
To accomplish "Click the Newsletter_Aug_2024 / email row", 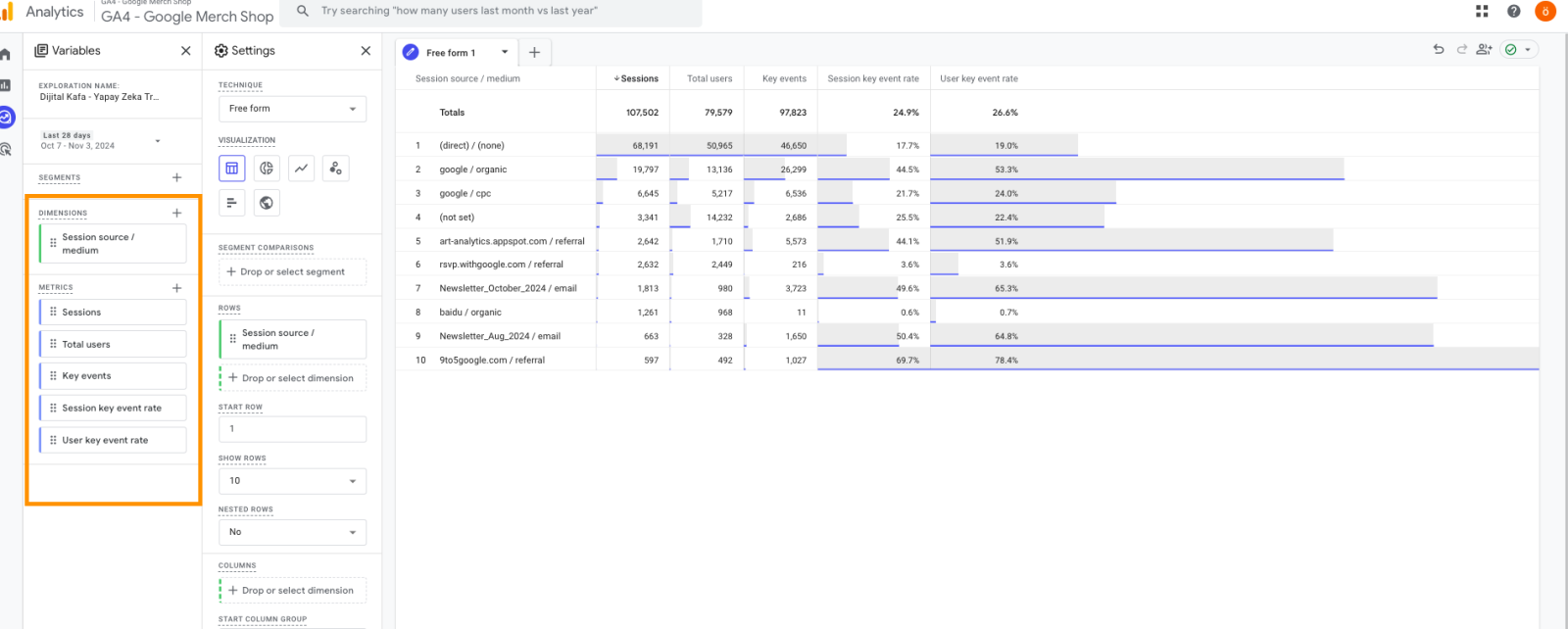I will (967, 336).
